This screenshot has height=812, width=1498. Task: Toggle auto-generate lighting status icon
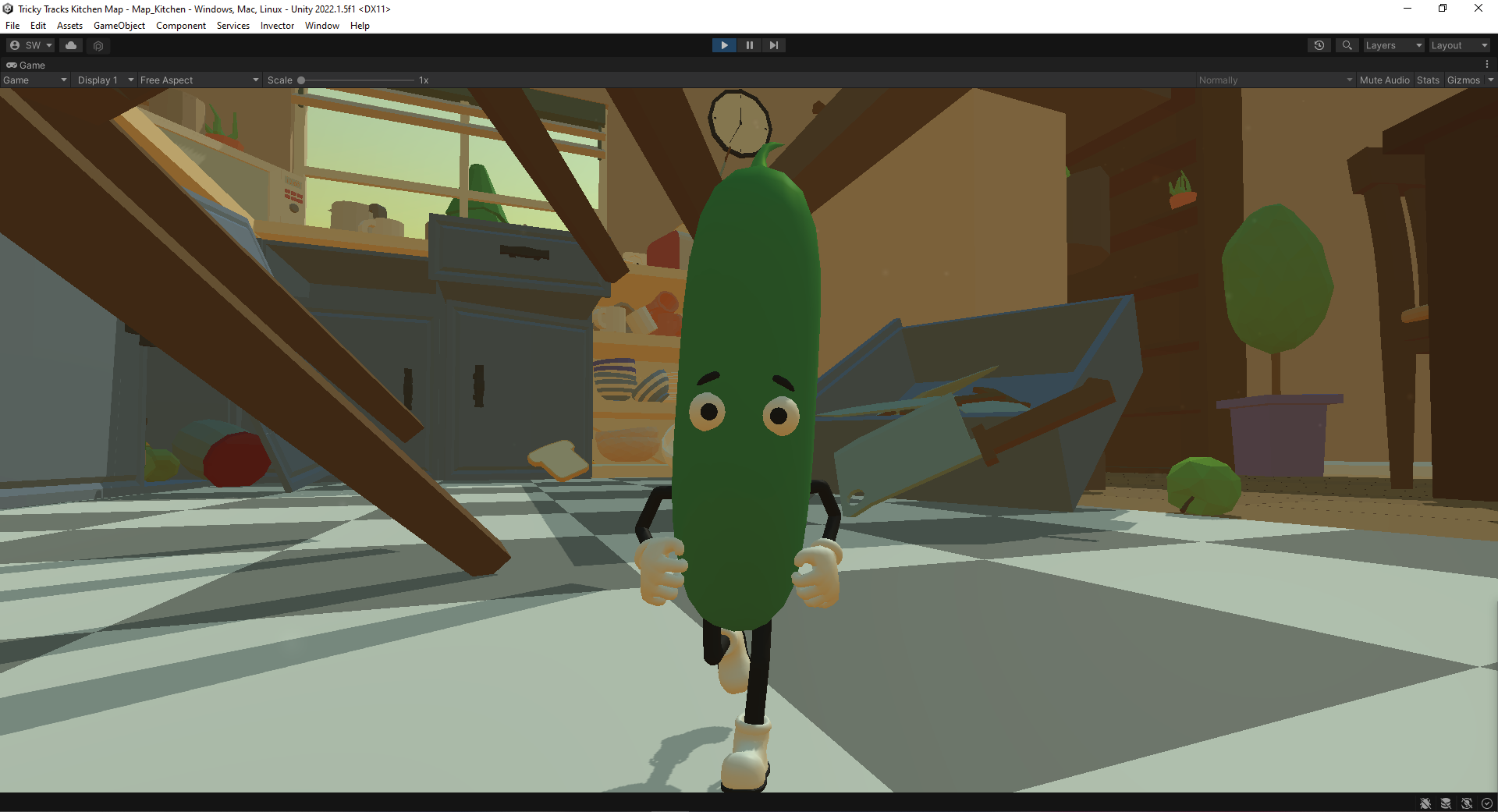1467,803
